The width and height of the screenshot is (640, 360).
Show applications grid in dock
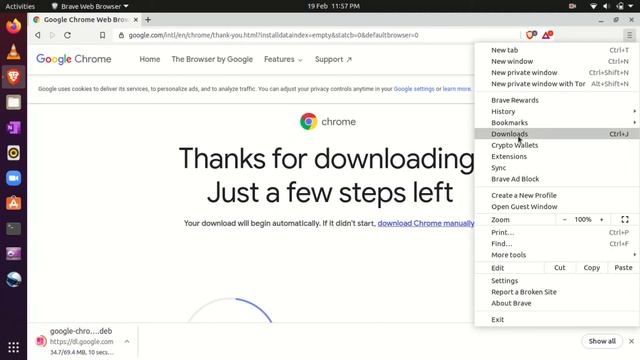[13, 347]
